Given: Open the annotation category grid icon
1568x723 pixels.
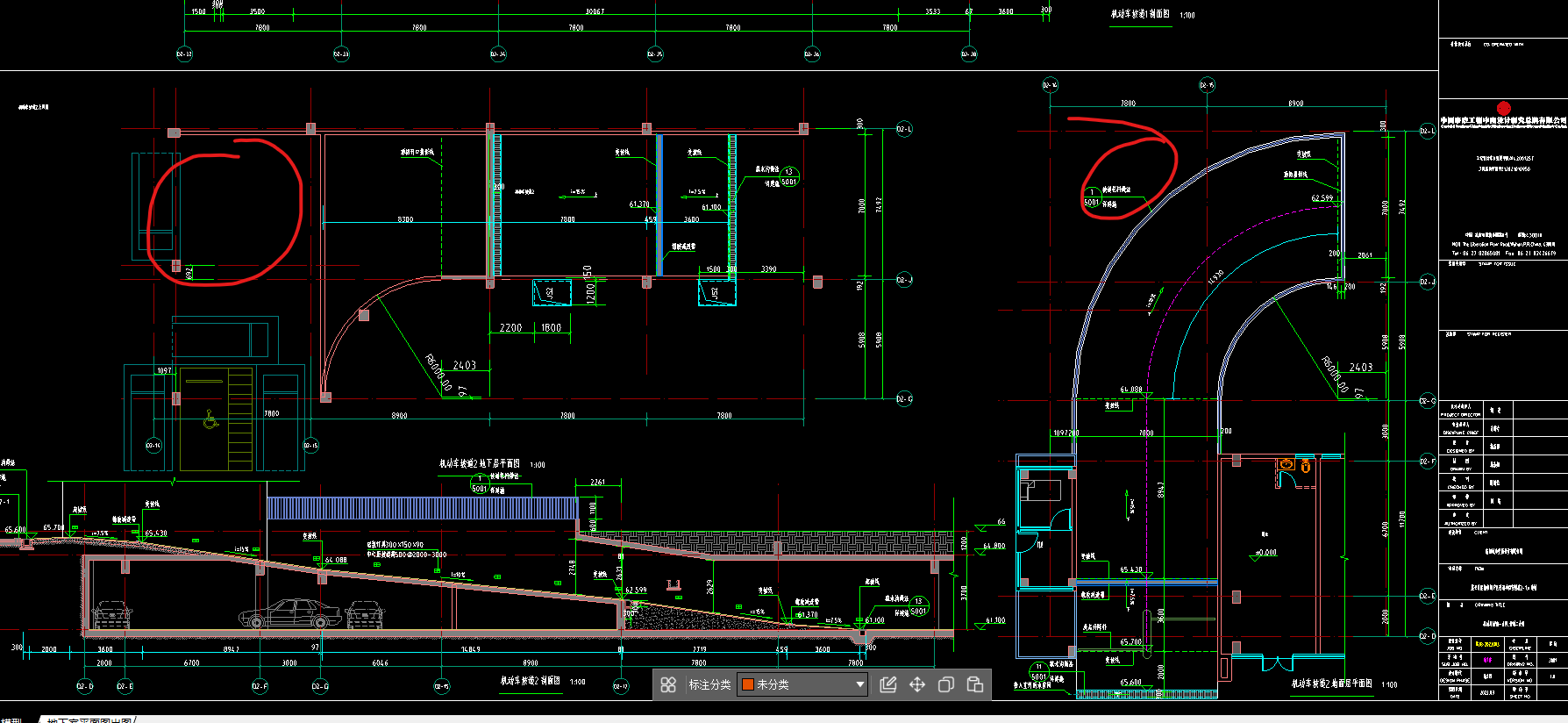Looking at the screenshot, I should (668, 684).
